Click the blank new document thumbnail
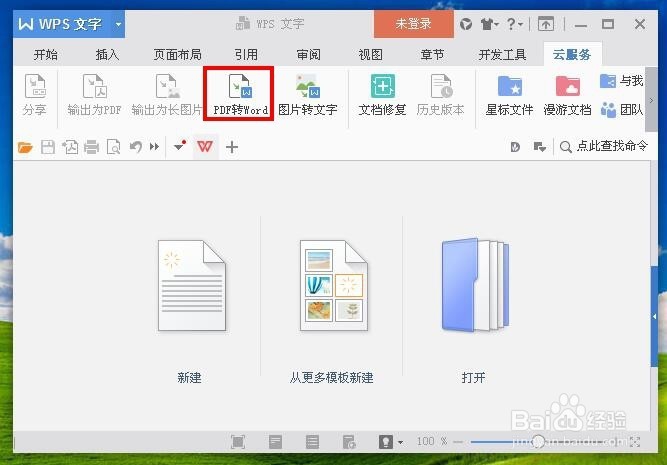Image resolution: width=667 pixels, height=465 pixels. coord(192,285)
